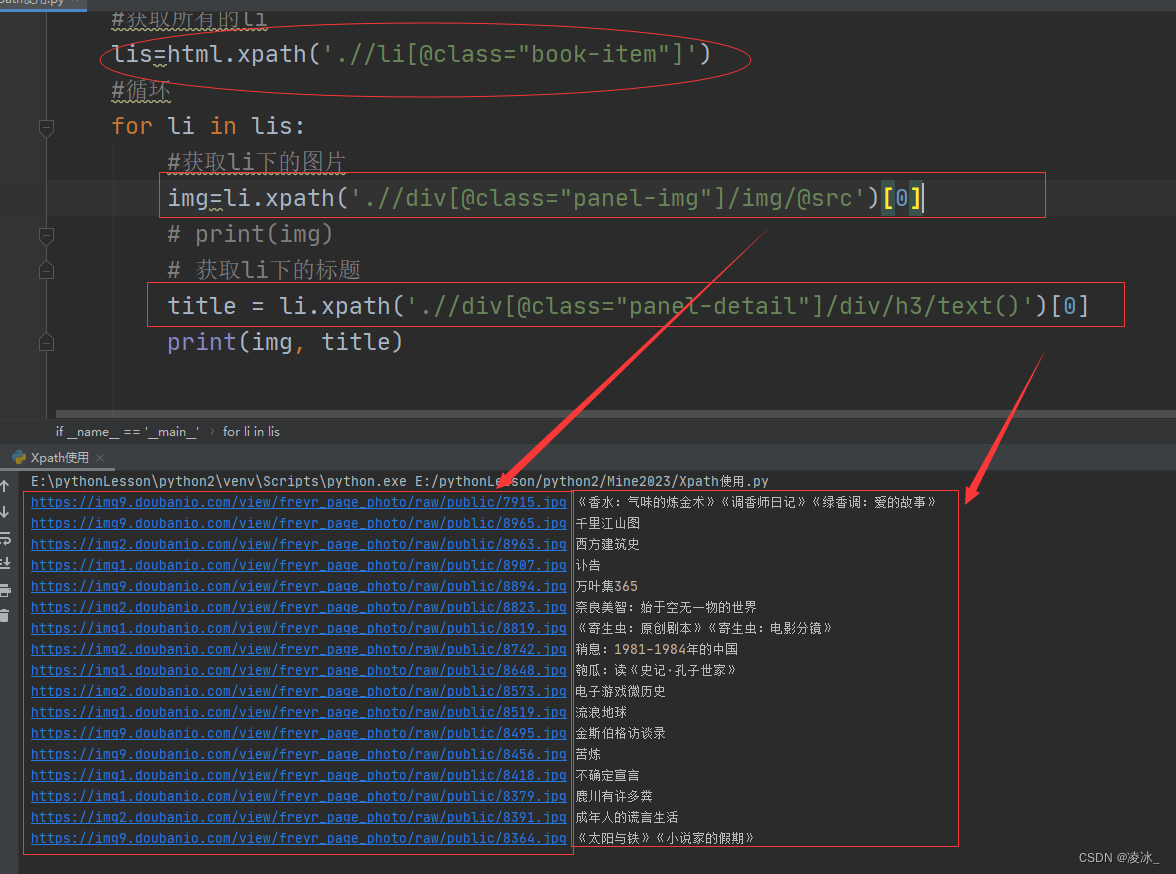Click code line 'img=li.xpath' in editor
This screenshot has width=1176, height=874.
click(x=545, y=198)
